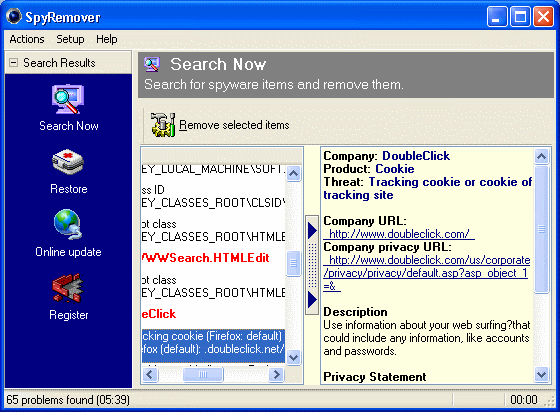This screenshot has height=412, width=560.
Task: Open the Register brick wall icon
Action: 68,288
